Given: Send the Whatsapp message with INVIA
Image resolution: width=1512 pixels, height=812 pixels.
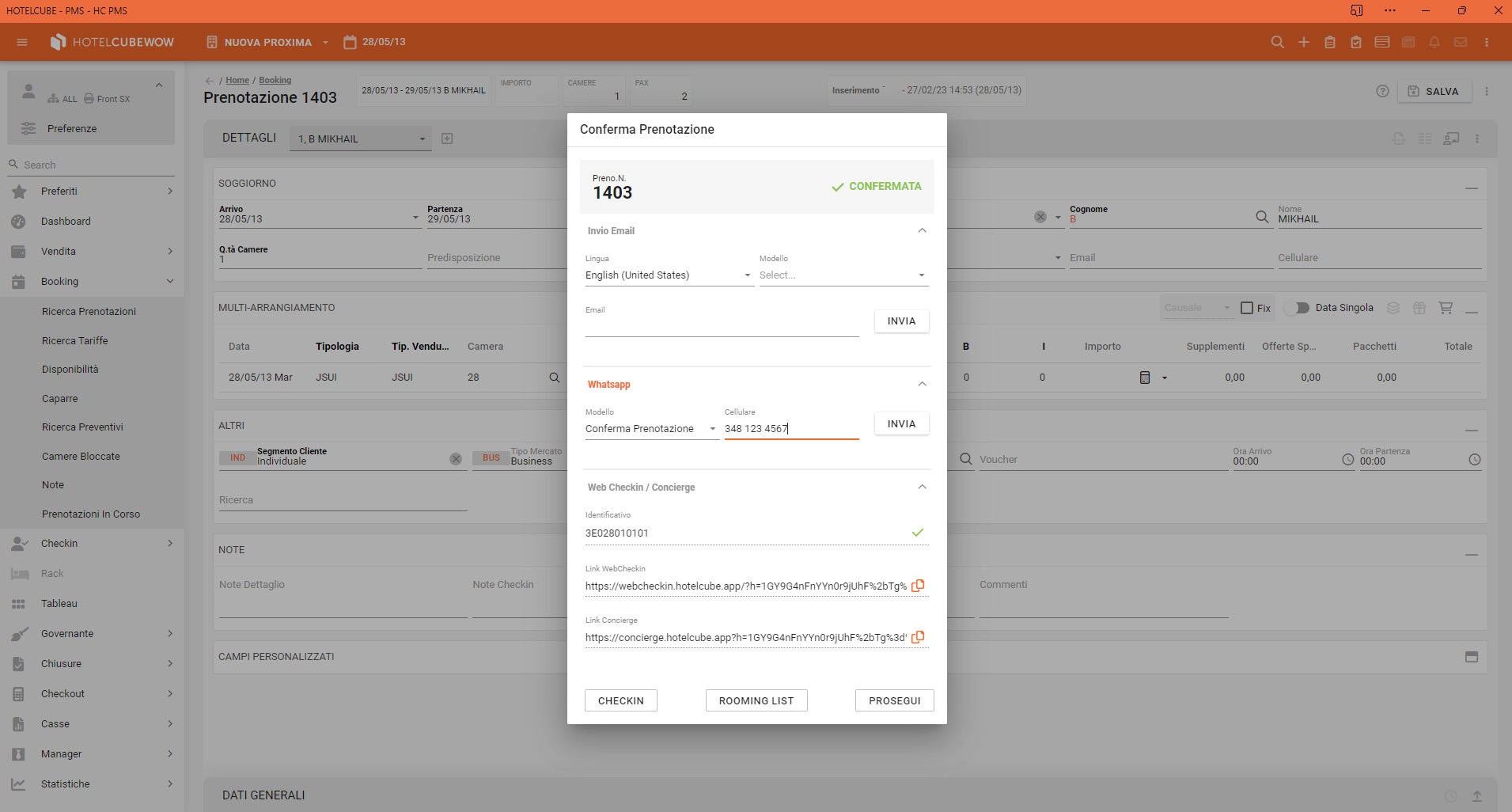Looking at the screenshot, I should click(901, 423).
